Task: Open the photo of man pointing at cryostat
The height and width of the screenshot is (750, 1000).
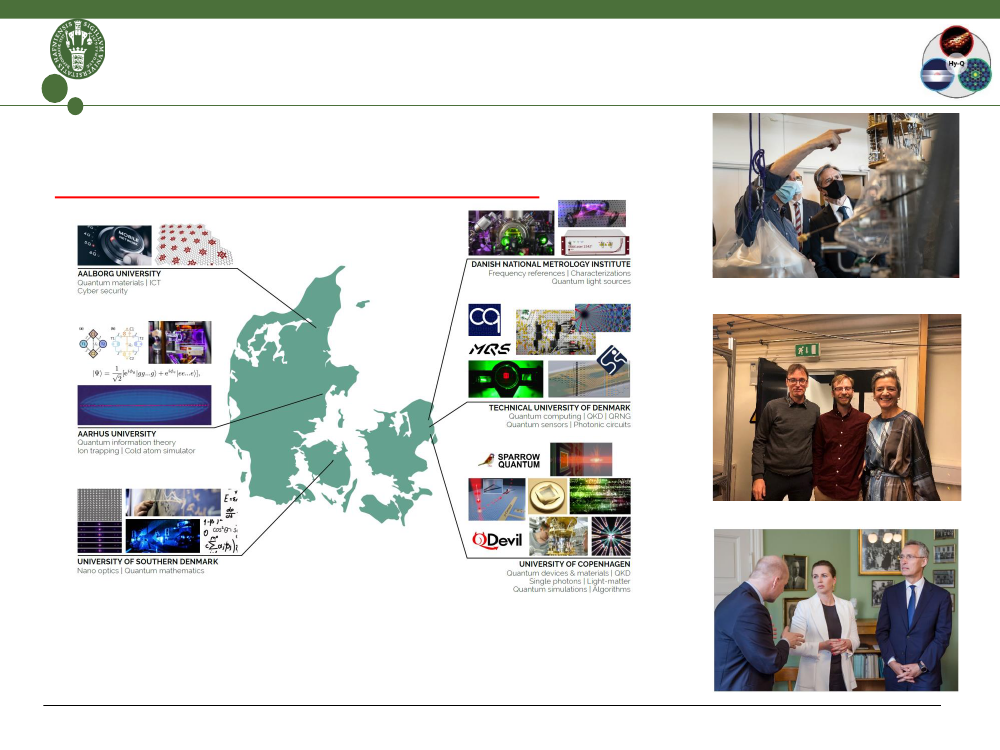Action: [835, 195]
